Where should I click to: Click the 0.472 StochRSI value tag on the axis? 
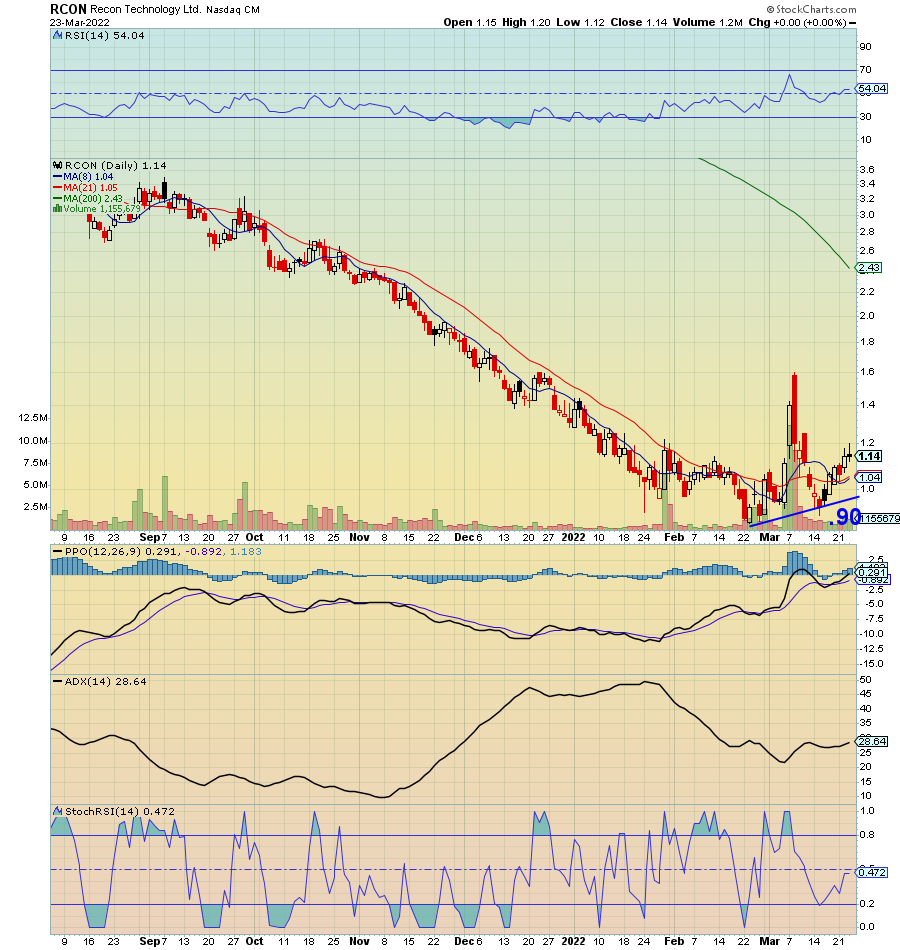pos(872,872)
